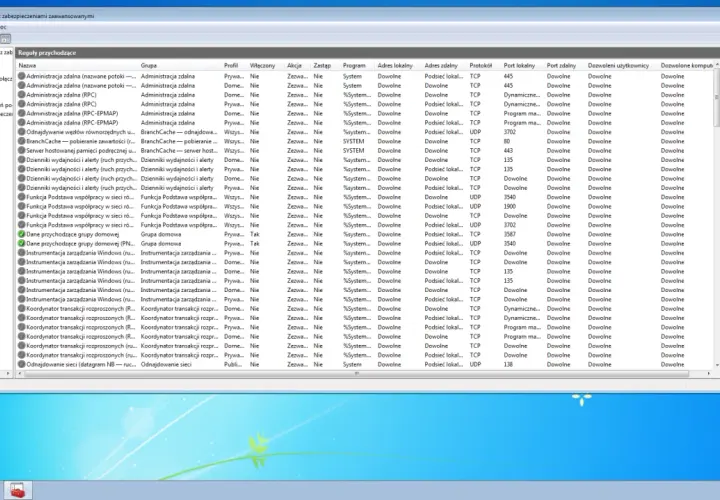
Task: Click icon of Administracja zdalna (RPC-EPMAP) Dome... rule
Action: 21,113
